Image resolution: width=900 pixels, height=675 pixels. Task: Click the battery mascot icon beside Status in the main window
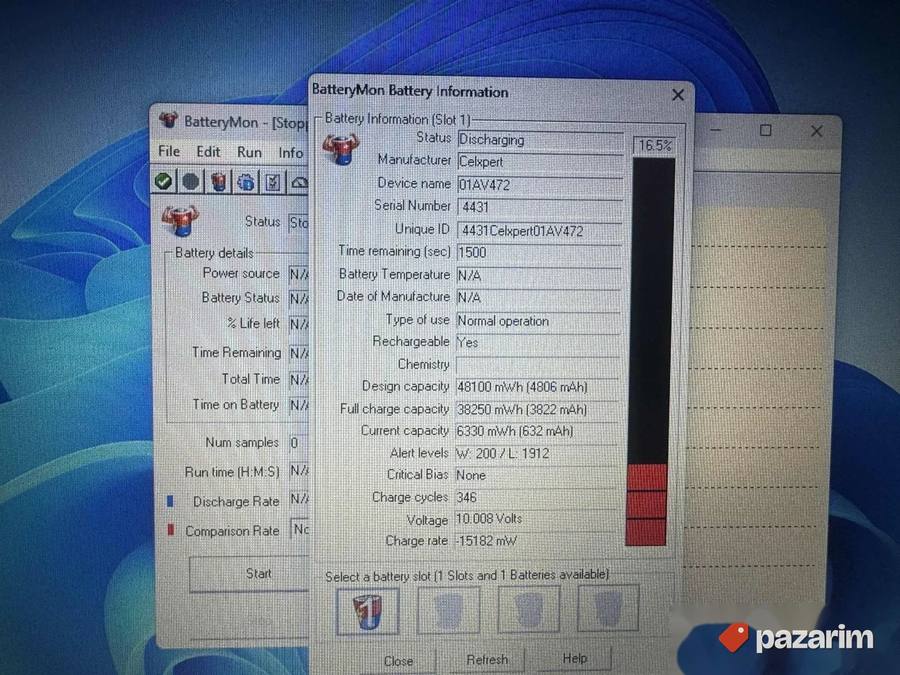click(181, 220)
